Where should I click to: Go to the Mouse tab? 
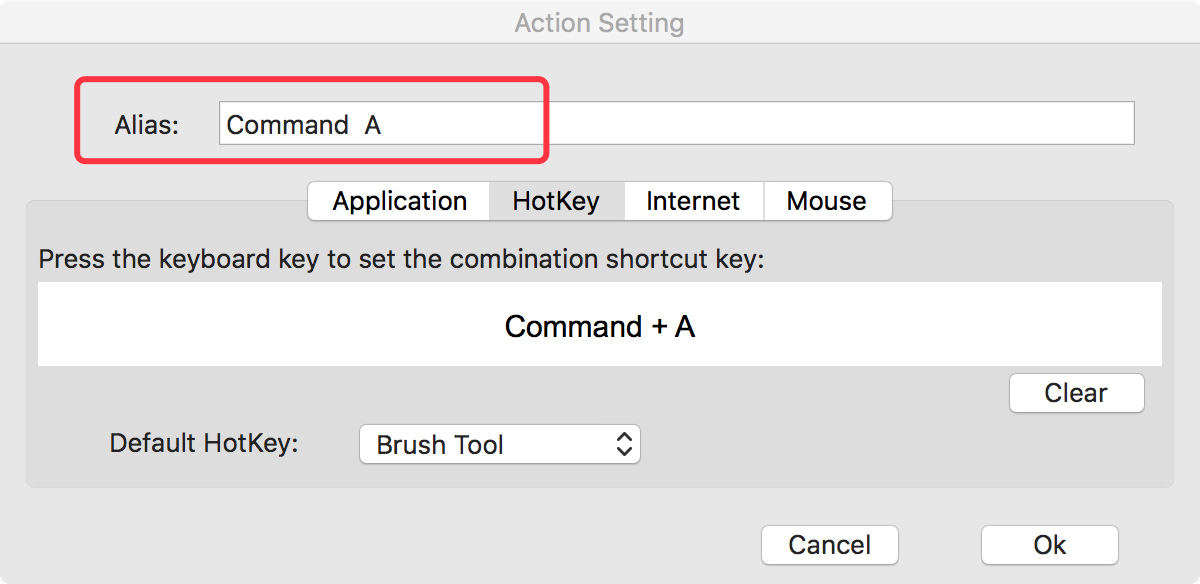tap(826, 201)
